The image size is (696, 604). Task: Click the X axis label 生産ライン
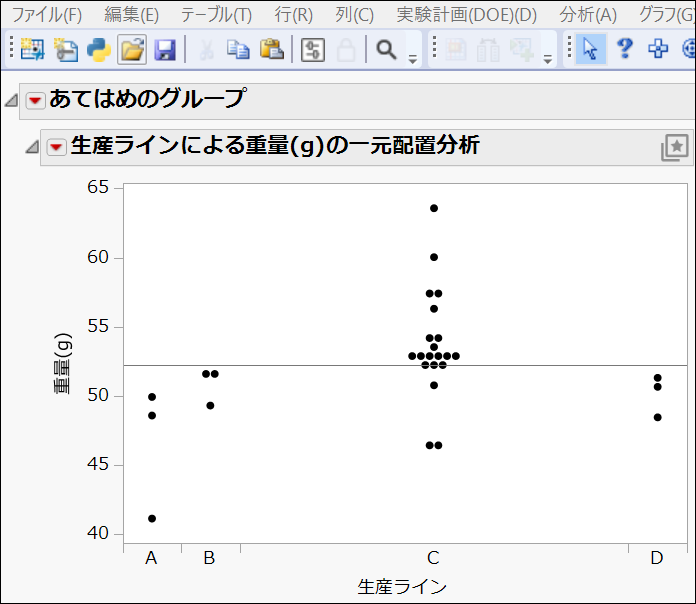tap(402, 587)
